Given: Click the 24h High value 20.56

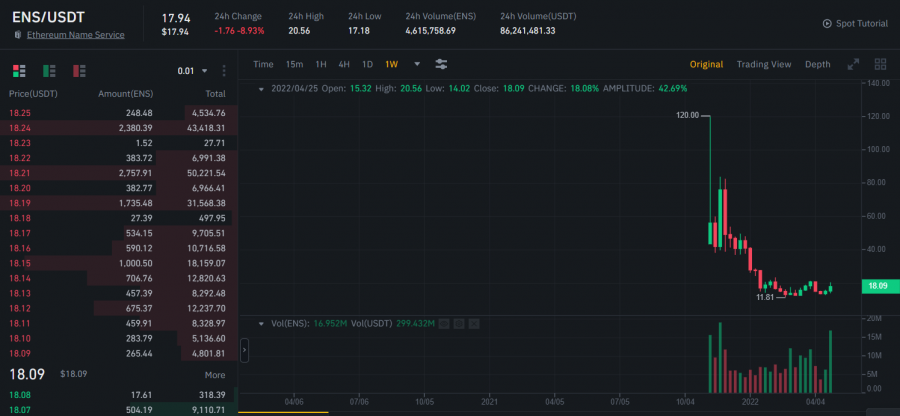Looking at the screenshot, I should [299, 31].
